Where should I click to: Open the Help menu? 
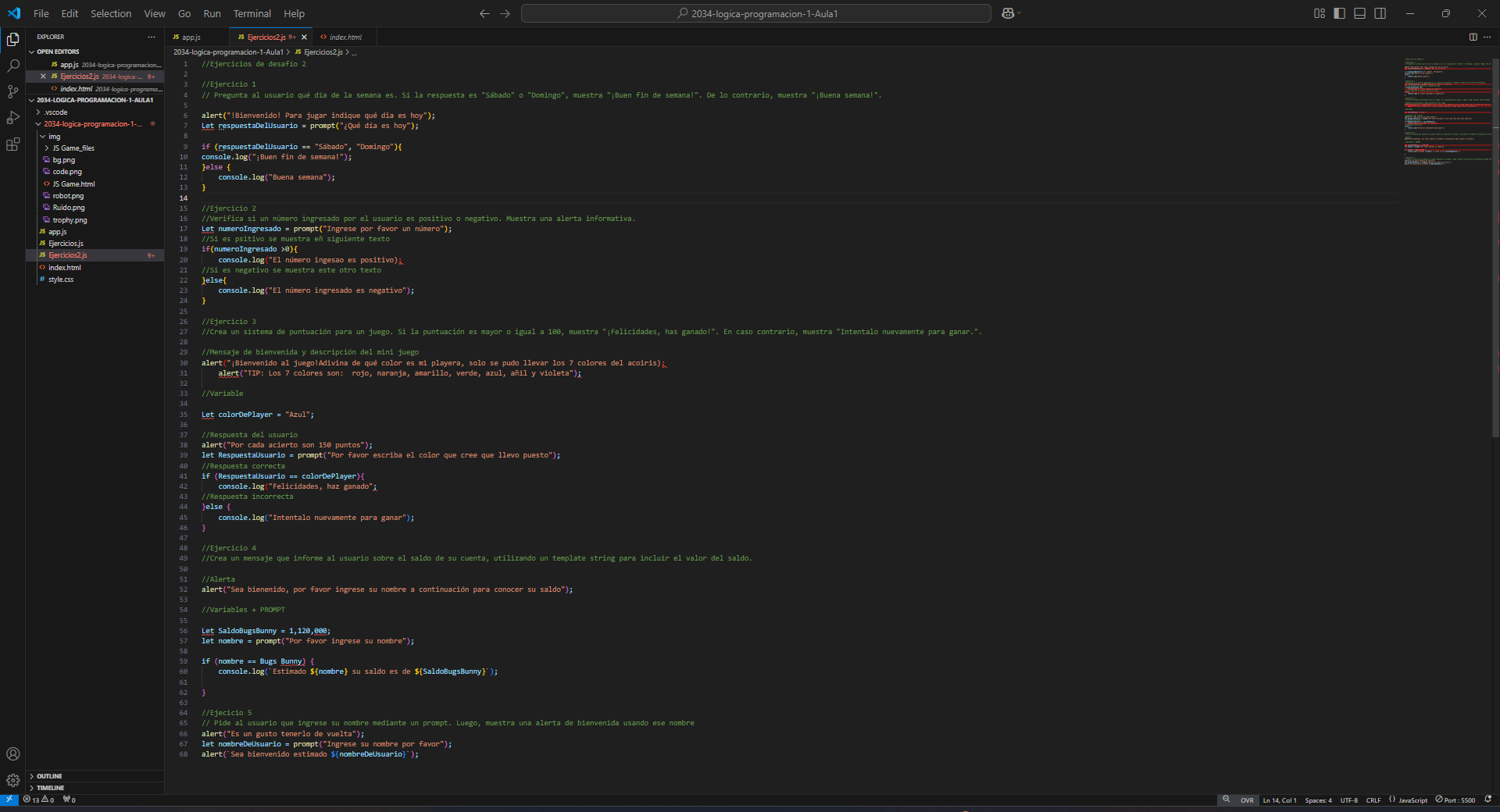[x=295, y=13]
